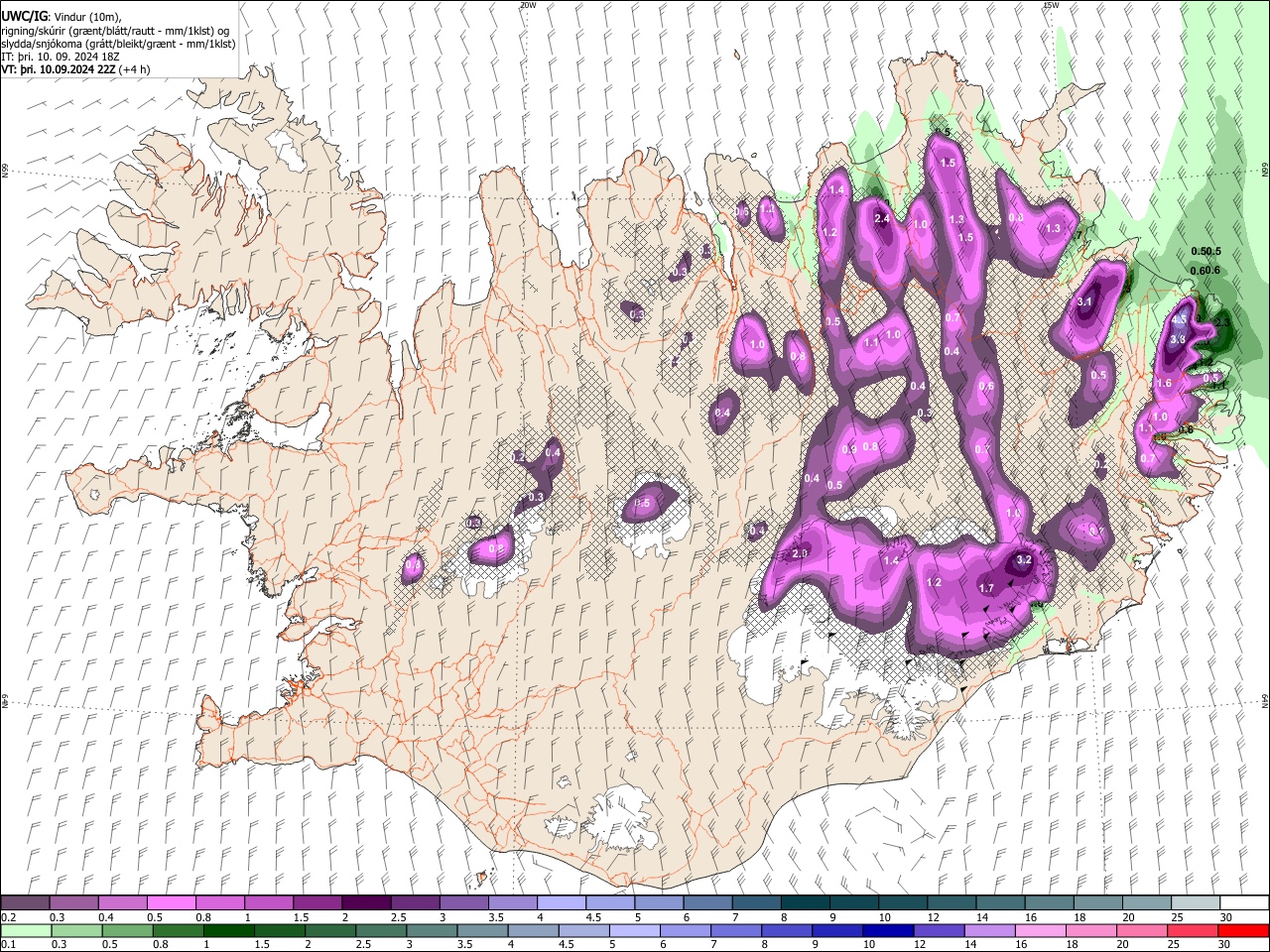Viewport: 1270px width, 952px height.
Task: Click the 'UWC/IG: Vindur (10m)' title text
Action: 62,16
